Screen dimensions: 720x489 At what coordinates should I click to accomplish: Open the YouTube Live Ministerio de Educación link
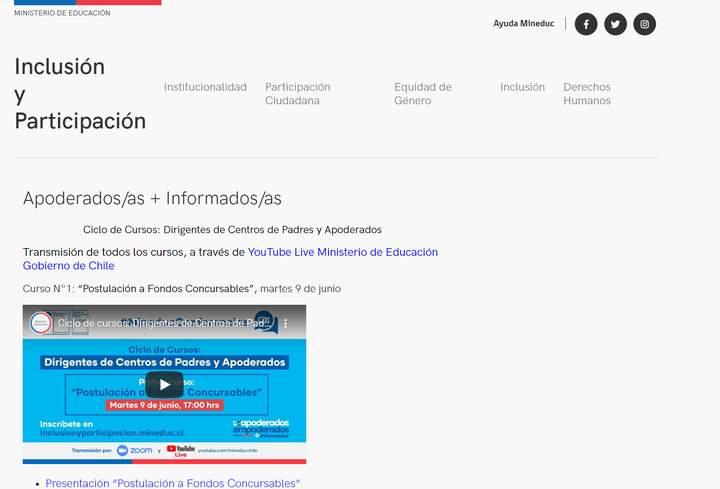[x=342, y=252]
